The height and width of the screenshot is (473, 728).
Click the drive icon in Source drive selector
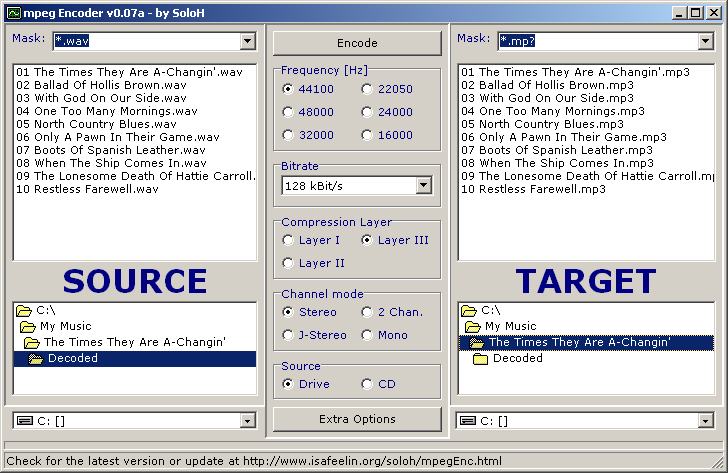click(x=25, y=421)
